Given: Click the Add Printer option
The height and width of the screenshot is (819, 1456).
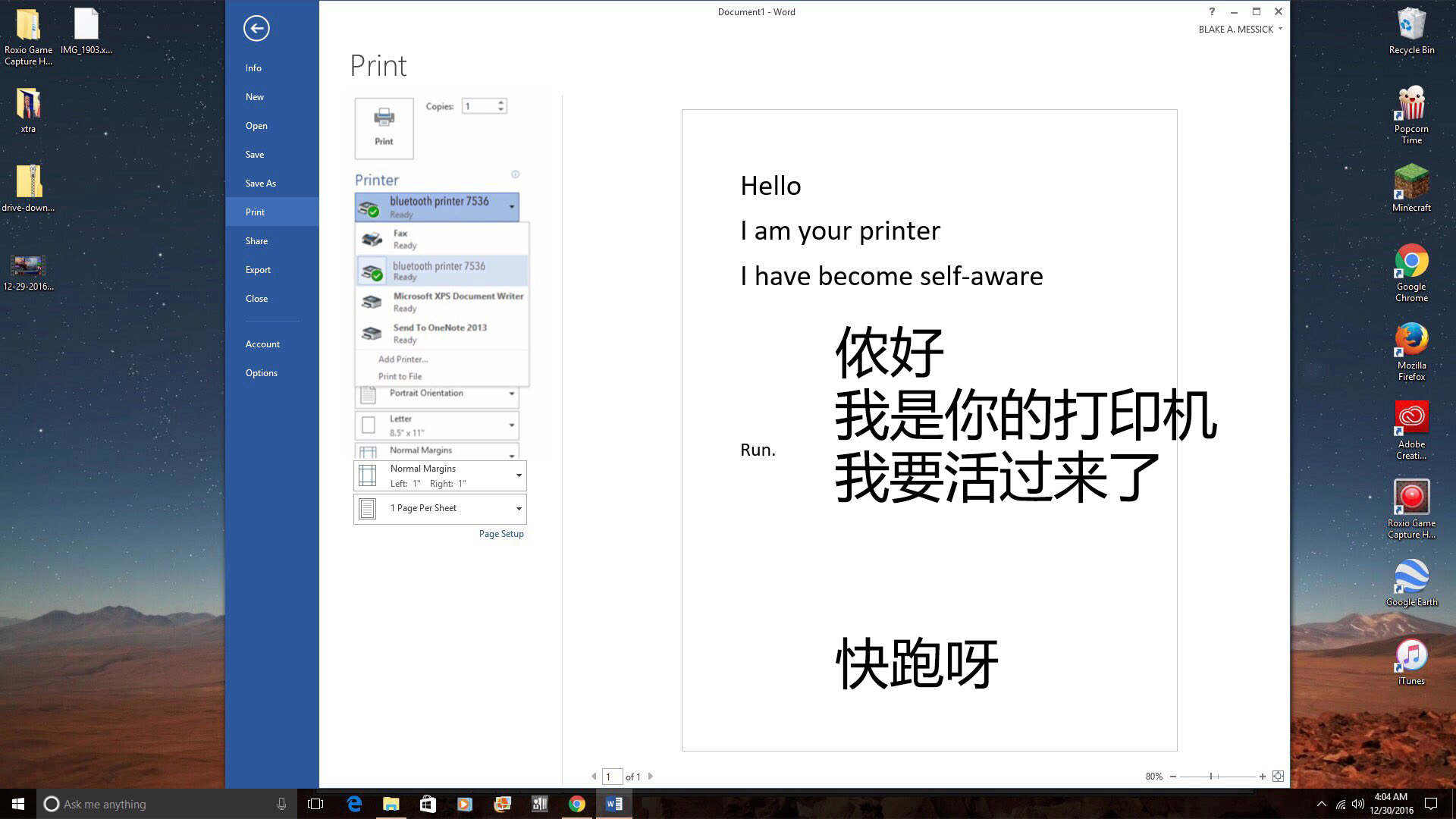Looking at the screenshot, I should pos(403,359).
